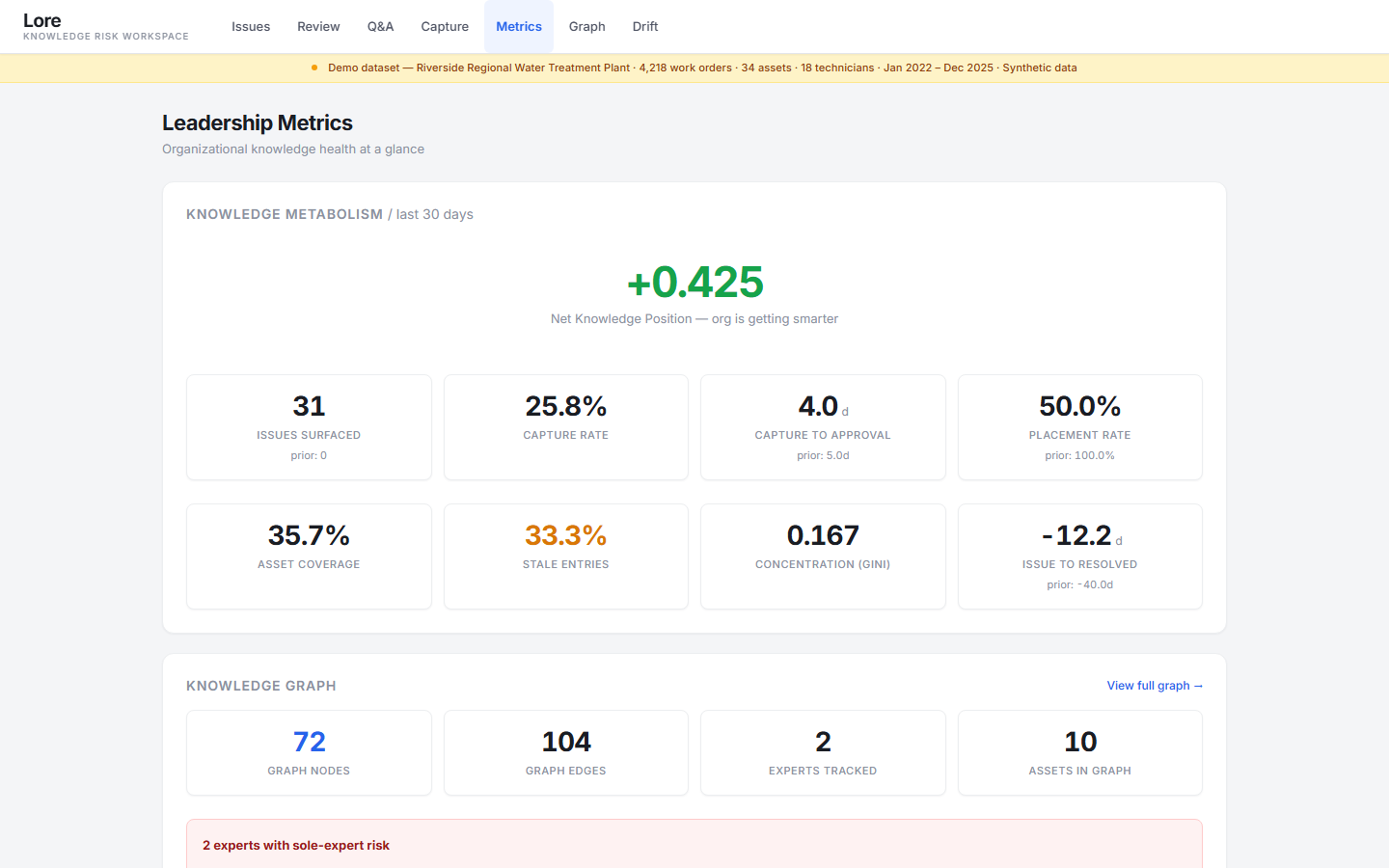Open the Drift tab
The width and height of the screenshot is (1389, 868).
pyautogui.click(x=645, y=27)
